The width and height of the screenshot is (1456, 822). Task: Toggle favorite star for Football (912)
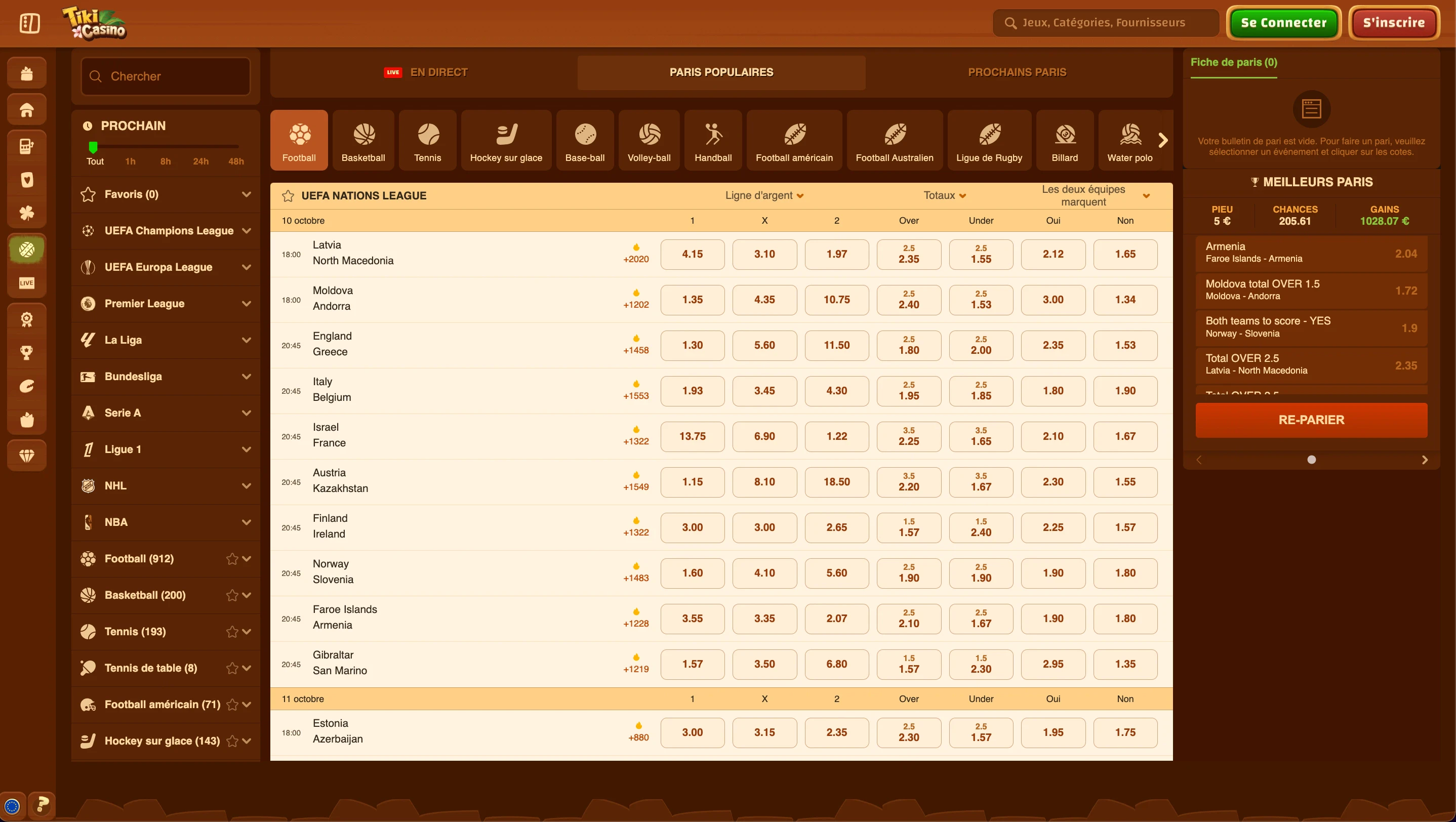tap(232, 559)
